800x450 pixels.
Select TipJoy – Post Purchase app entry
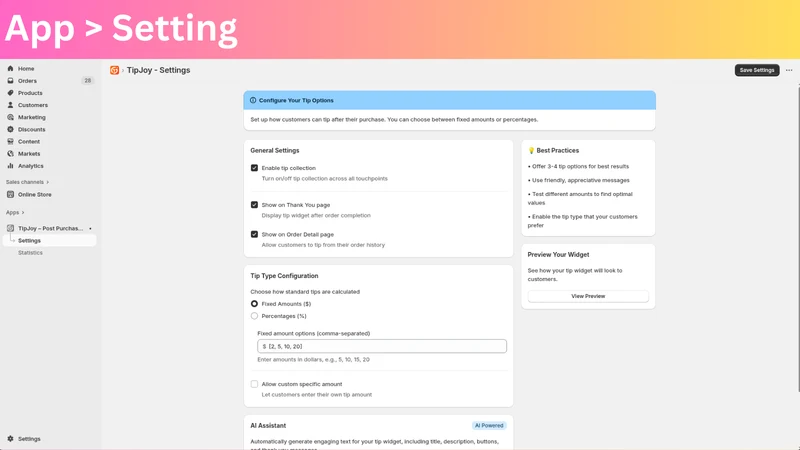pos(49,228)
